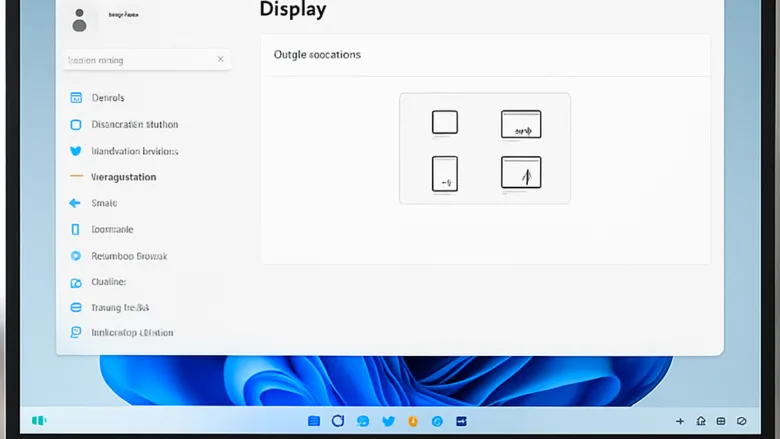Screen dimensions: 780x439
Task: Open the grid icon in system tray
Action: pyautogui.click(x=721, y=421)
